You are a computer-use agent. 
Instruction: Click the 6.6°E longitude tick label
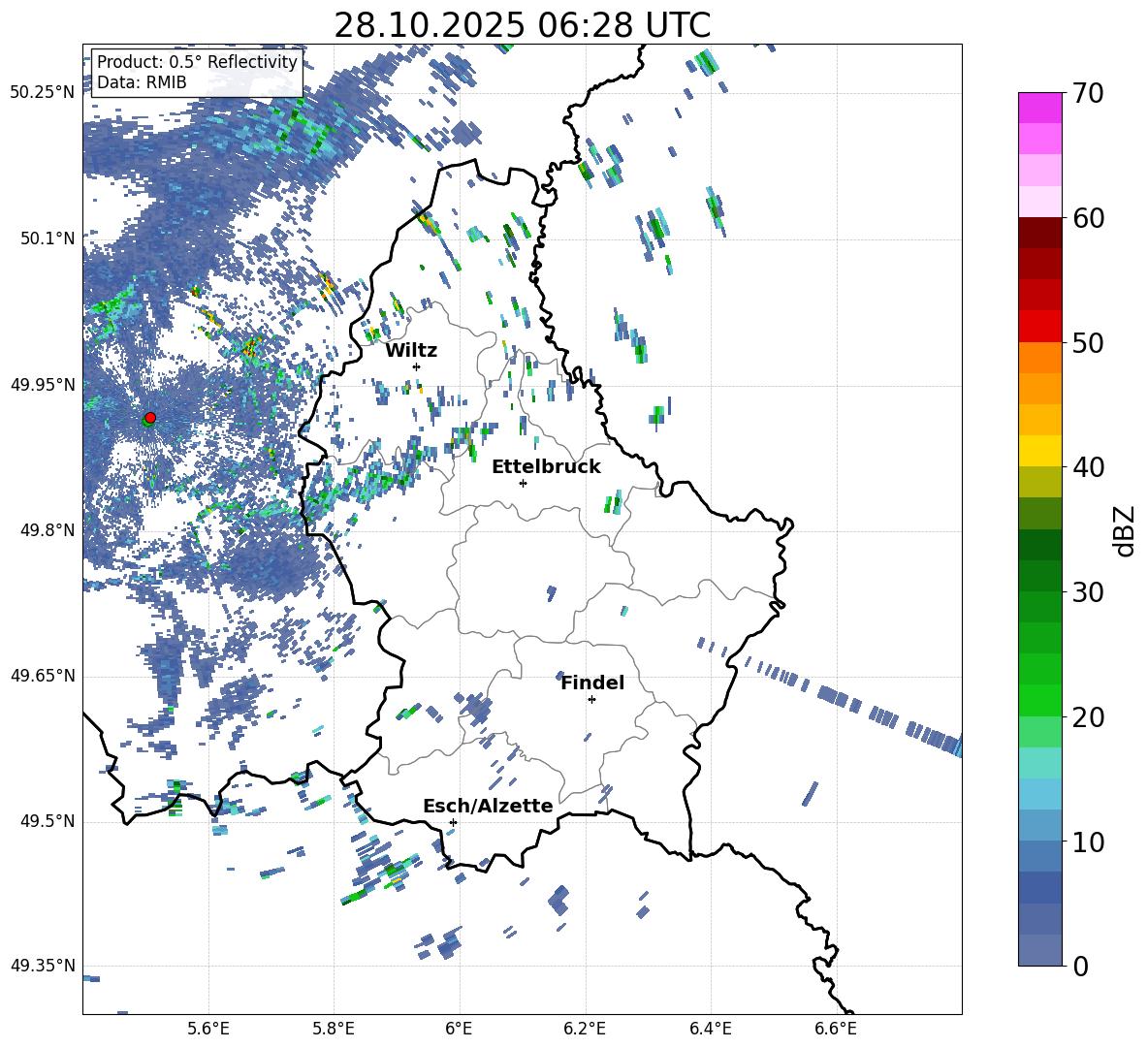pyautogui.click(x=836, y=1027)
